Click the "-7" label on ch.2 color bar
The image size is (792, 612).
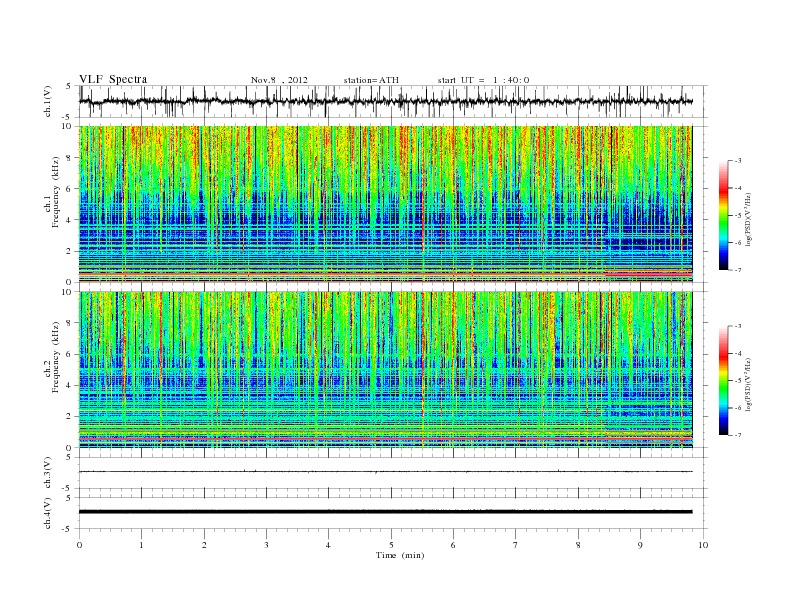pos(738,435)
